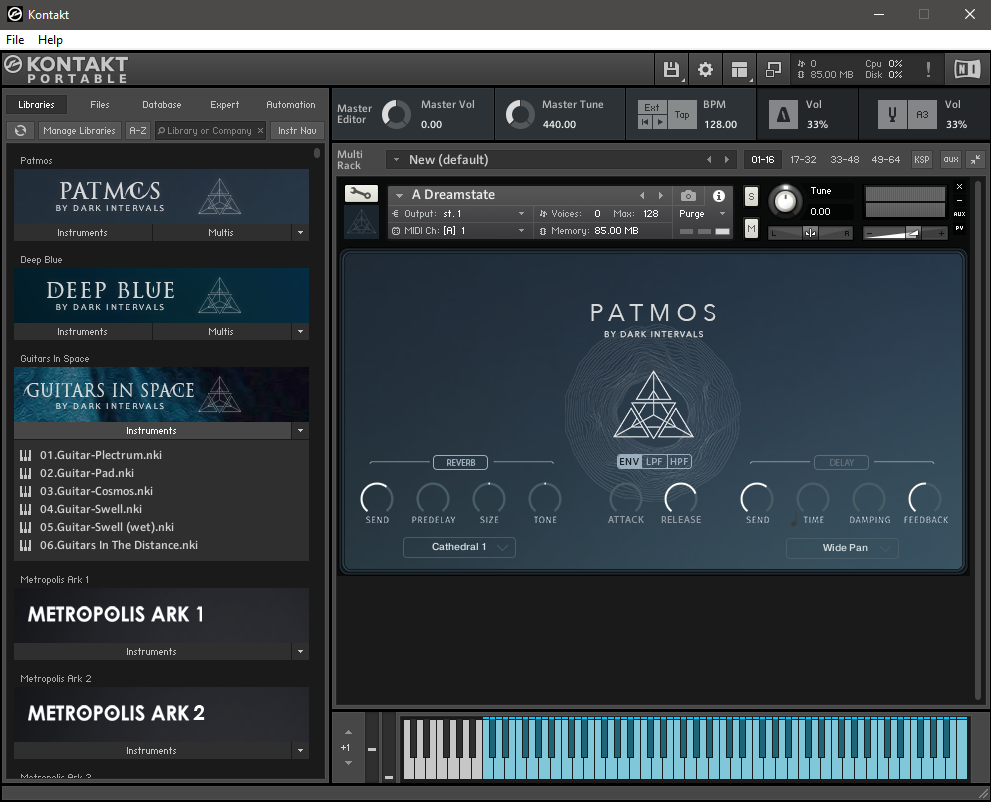
Task: Expand the Deep Blue library options arrow
Action: pyautogui.click(x=300, y=332)
